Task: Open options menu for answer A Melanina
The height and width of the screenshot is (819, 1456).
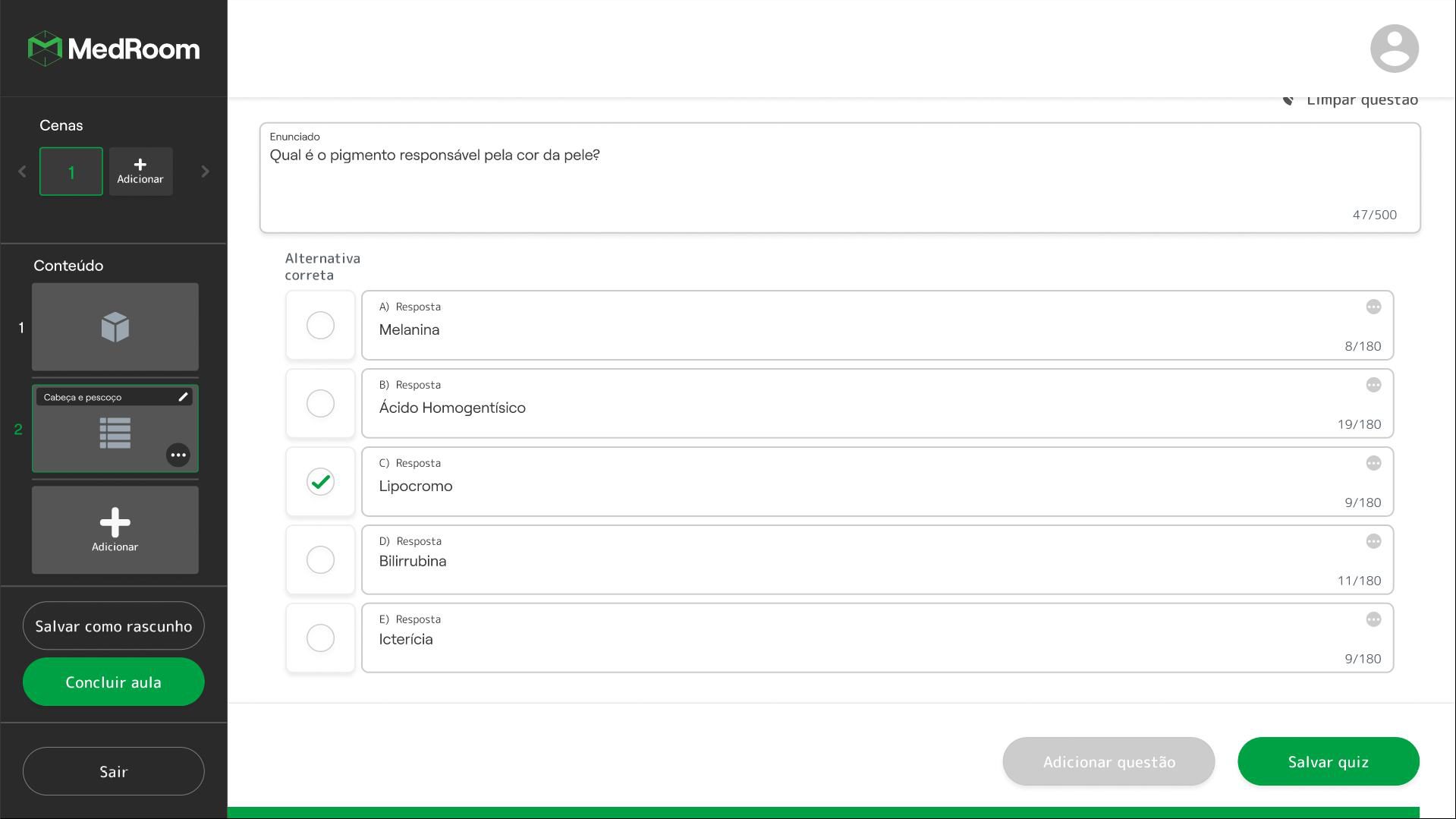Action: 1373,307
